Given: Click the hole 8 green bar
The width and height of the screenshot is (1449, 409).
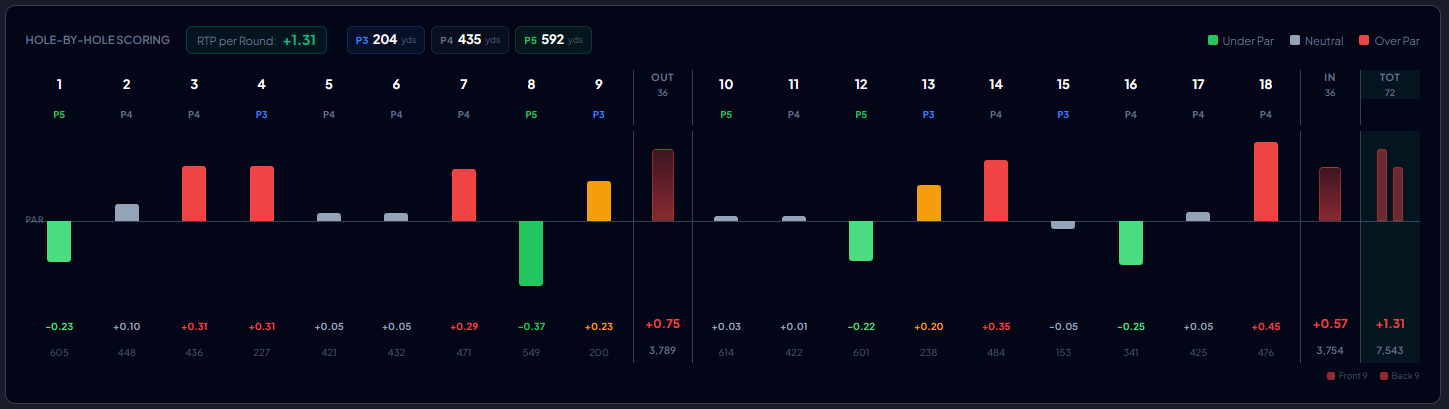Looking at the screenshot, I should [x=531, y=253].
